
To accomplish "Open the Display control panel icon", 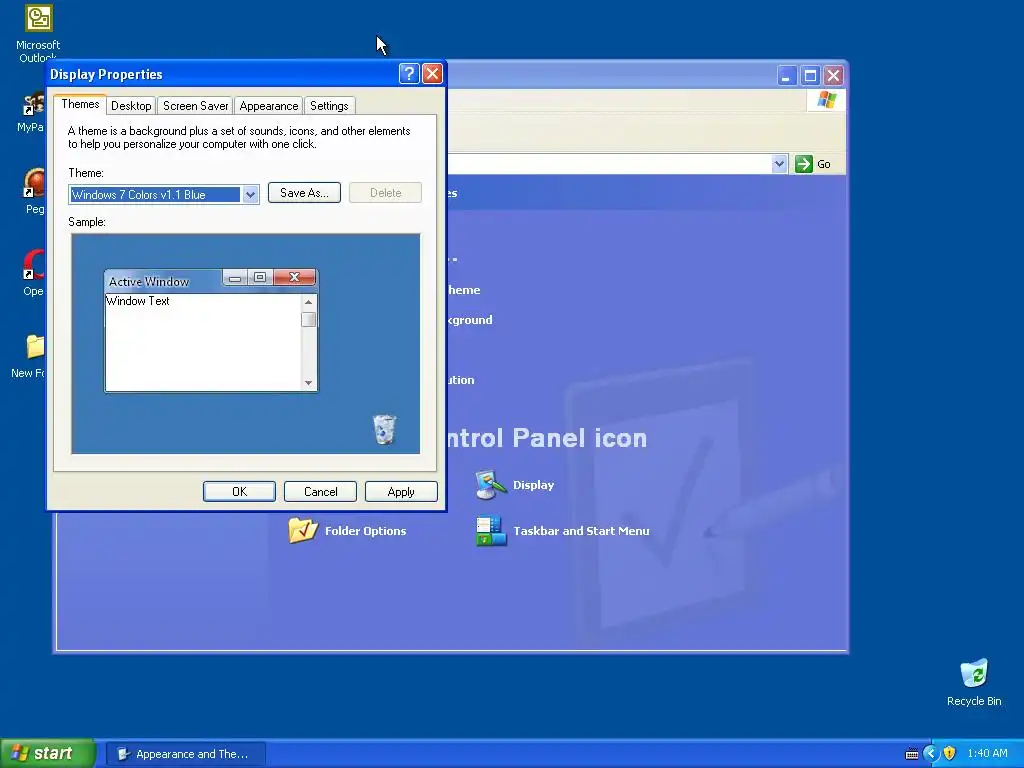I will 491,485.
